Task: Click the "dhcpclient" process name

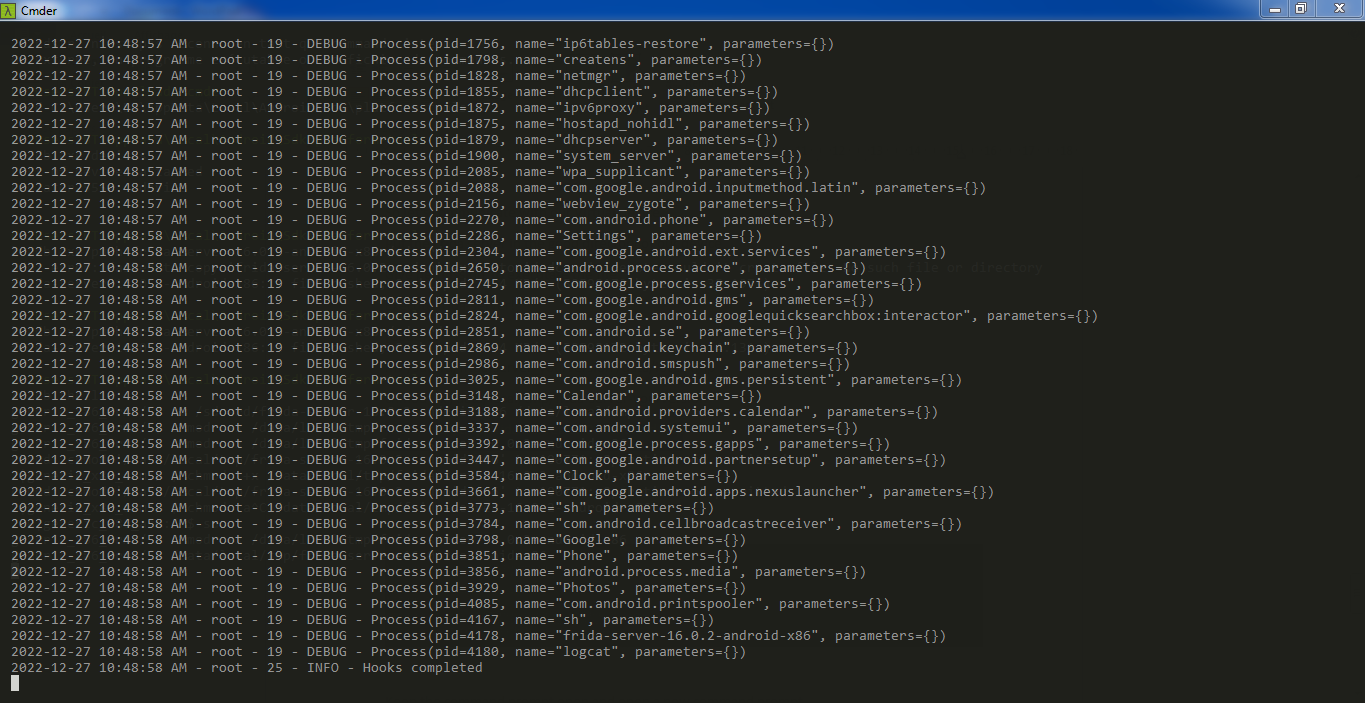Action: tap(603, 92)
